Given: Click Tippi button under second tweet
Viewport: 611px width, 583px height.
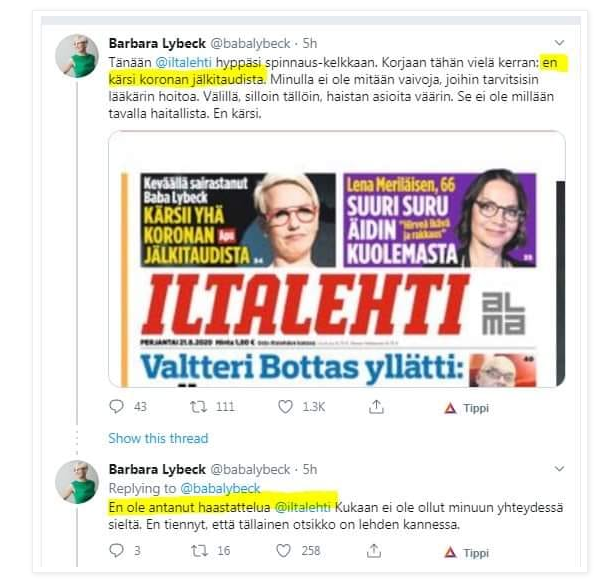Looking at the screenshot, I should 466,553.
